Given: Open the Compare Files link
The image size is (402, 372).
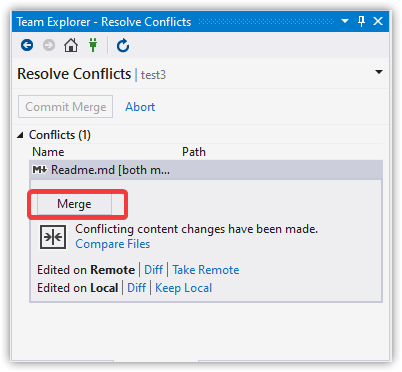Looking at the screenshot, I should [113, 244].
